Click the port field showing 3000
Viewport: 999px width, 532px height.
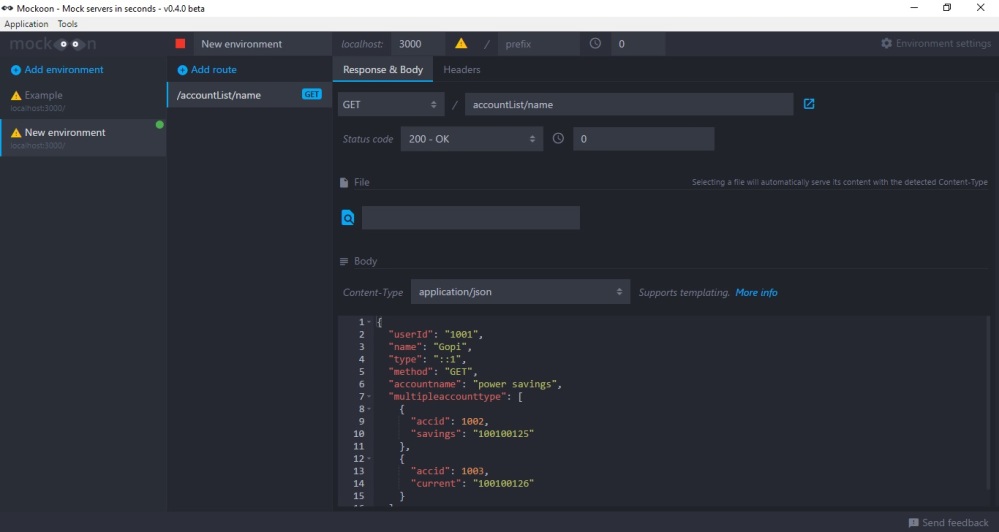click(418, 44)
